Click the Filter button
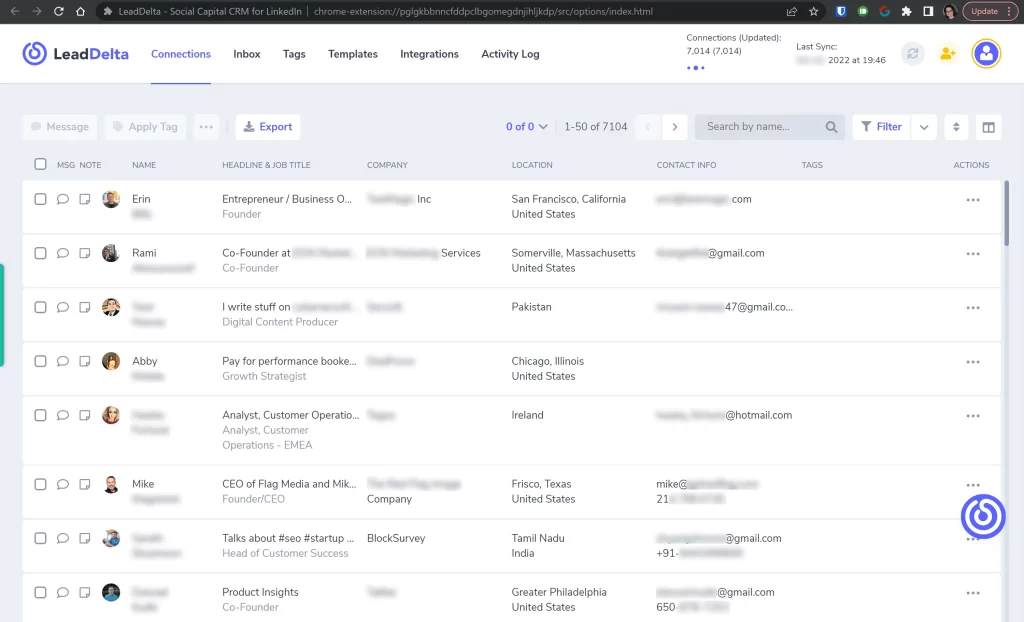The height and width of the screenshot is (622, 1024). click(881, 127)
